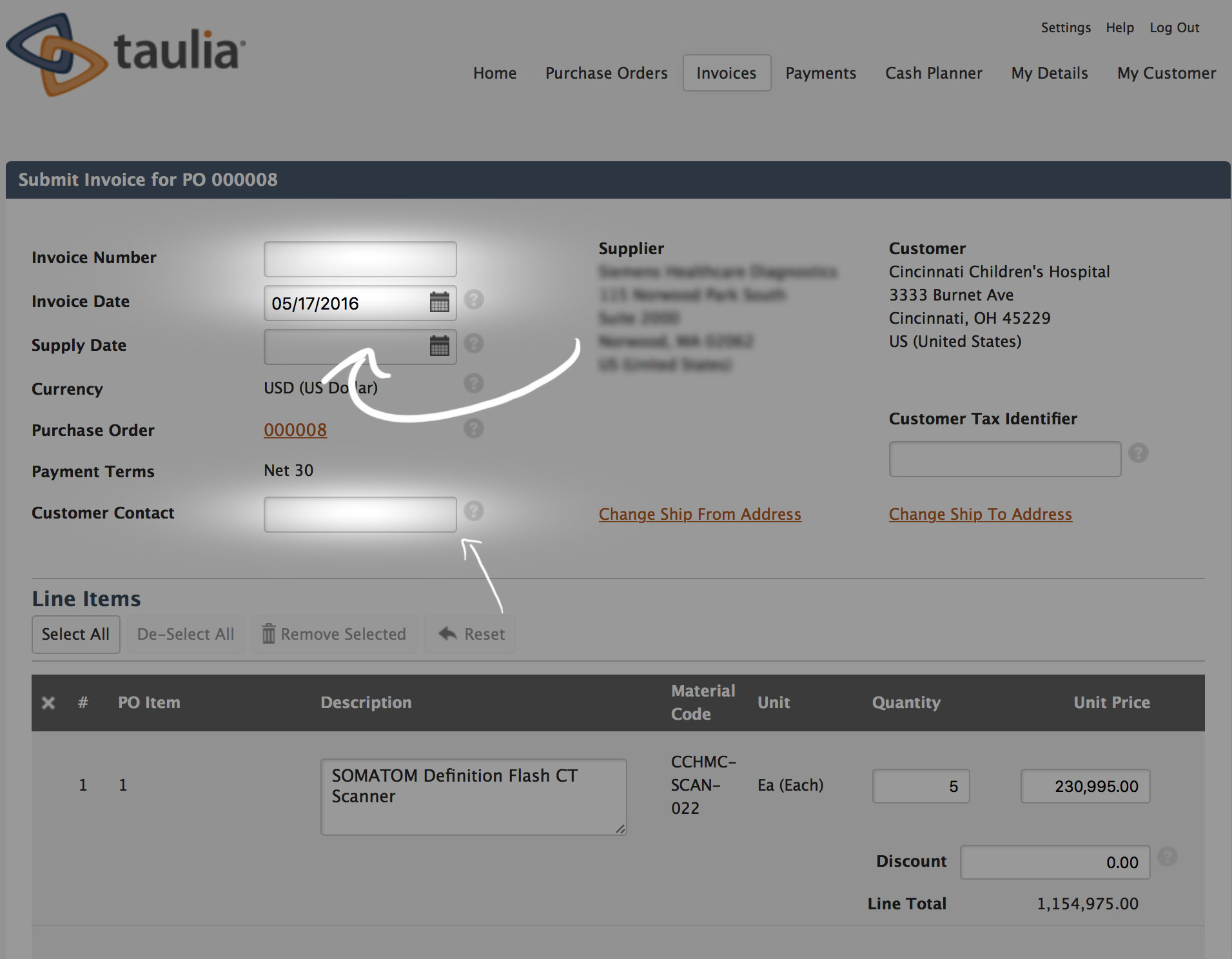Click the # column header

pos(83,702)
